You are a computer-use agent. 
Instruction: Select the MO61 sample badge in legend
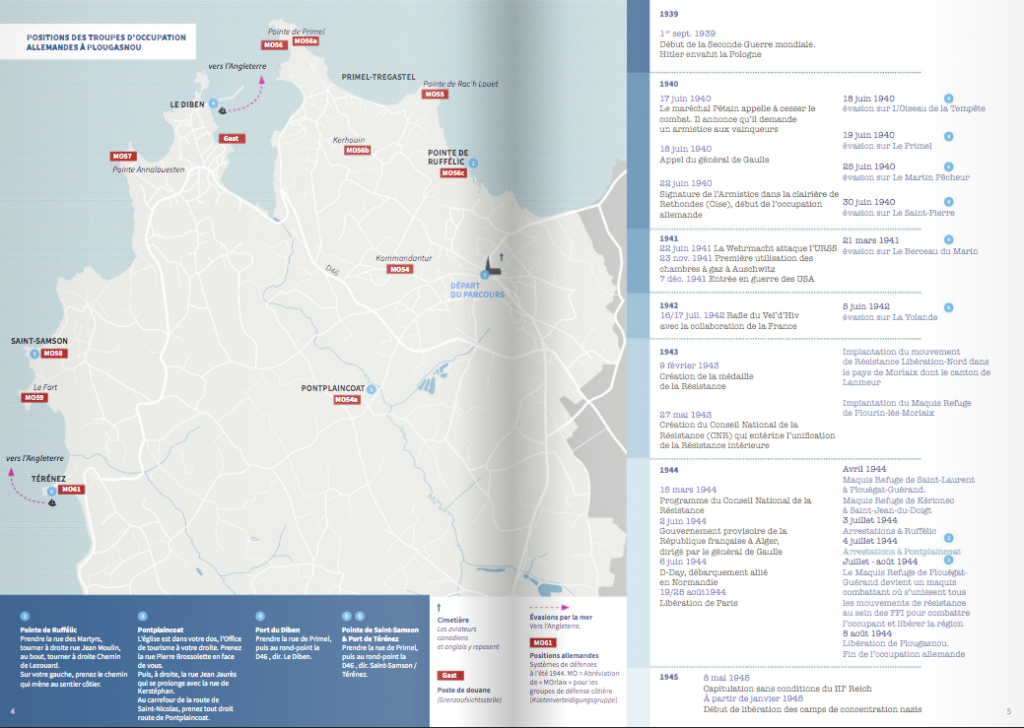pos(543,642)
